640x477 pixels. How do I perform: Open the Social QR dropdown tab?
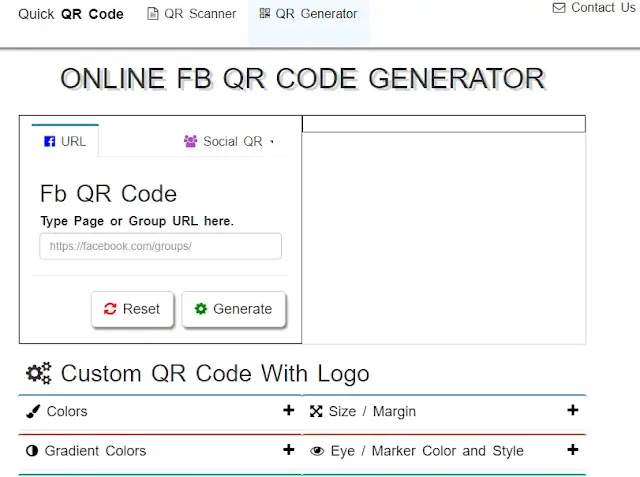click(x=229, y=141)
